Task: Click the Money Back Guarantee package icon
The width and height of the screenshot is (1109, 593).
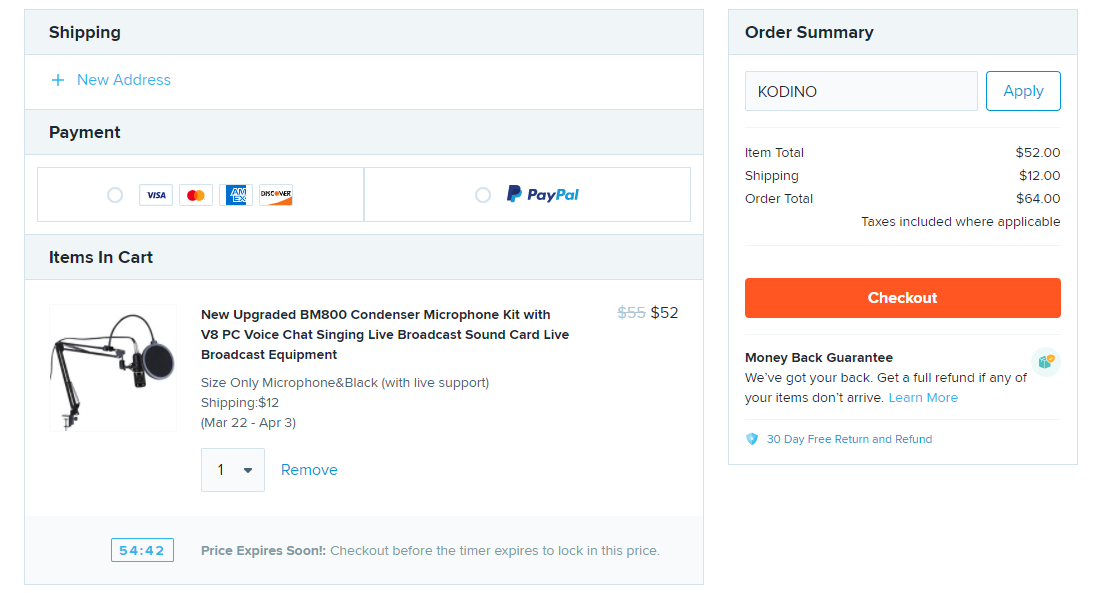Action: click(x=1045, y=362)
